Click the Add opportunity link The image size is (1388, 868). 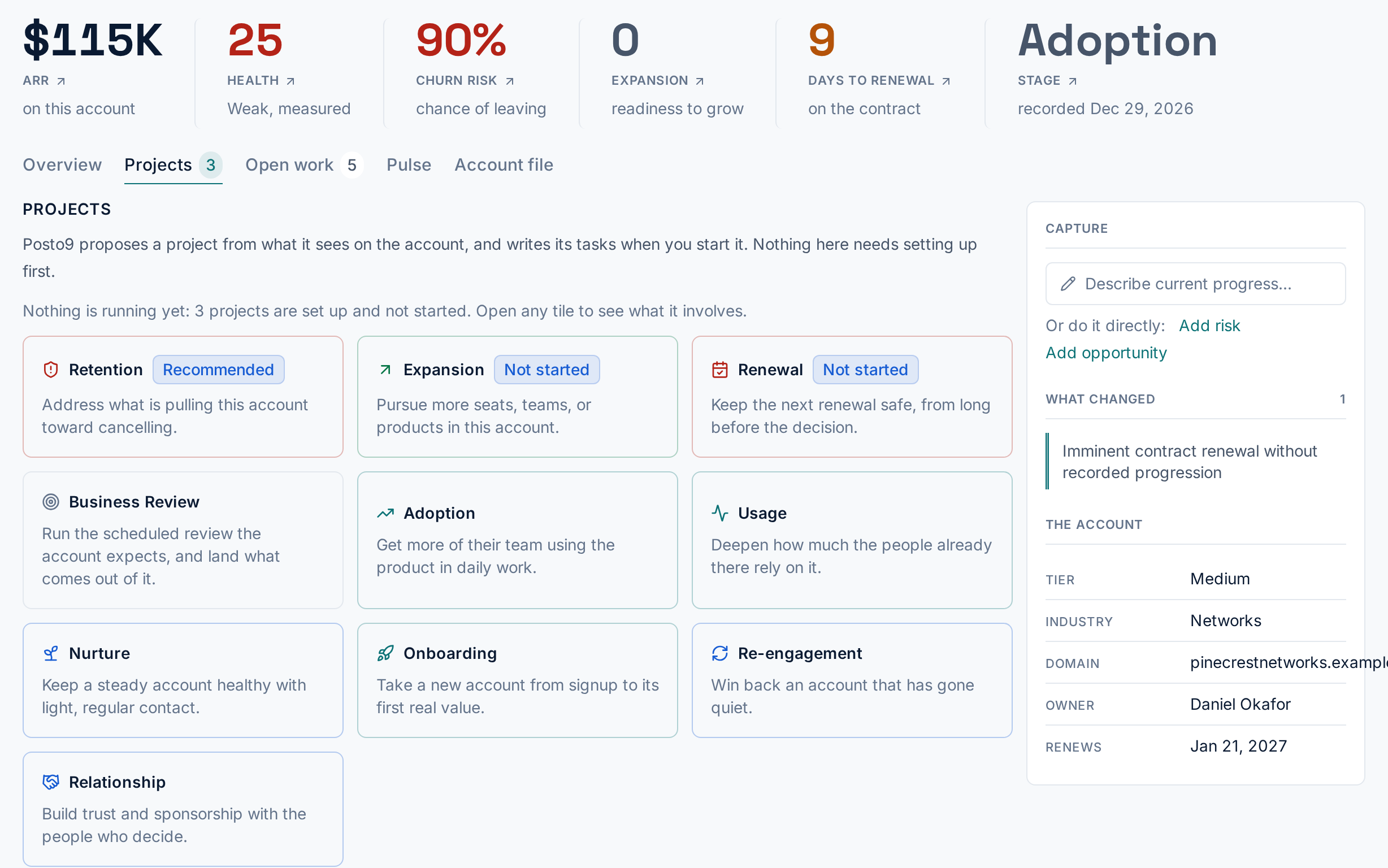[x=1106, y=353]
